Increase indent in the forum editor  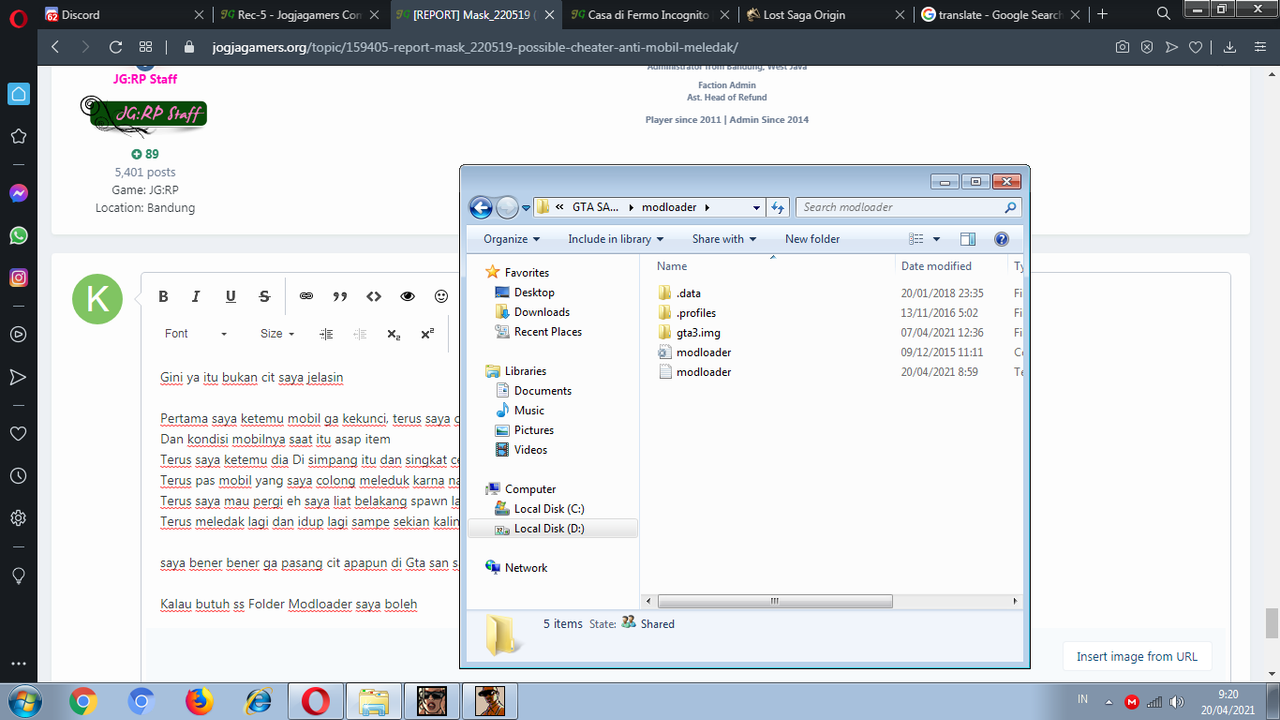[x=326, y=334]
